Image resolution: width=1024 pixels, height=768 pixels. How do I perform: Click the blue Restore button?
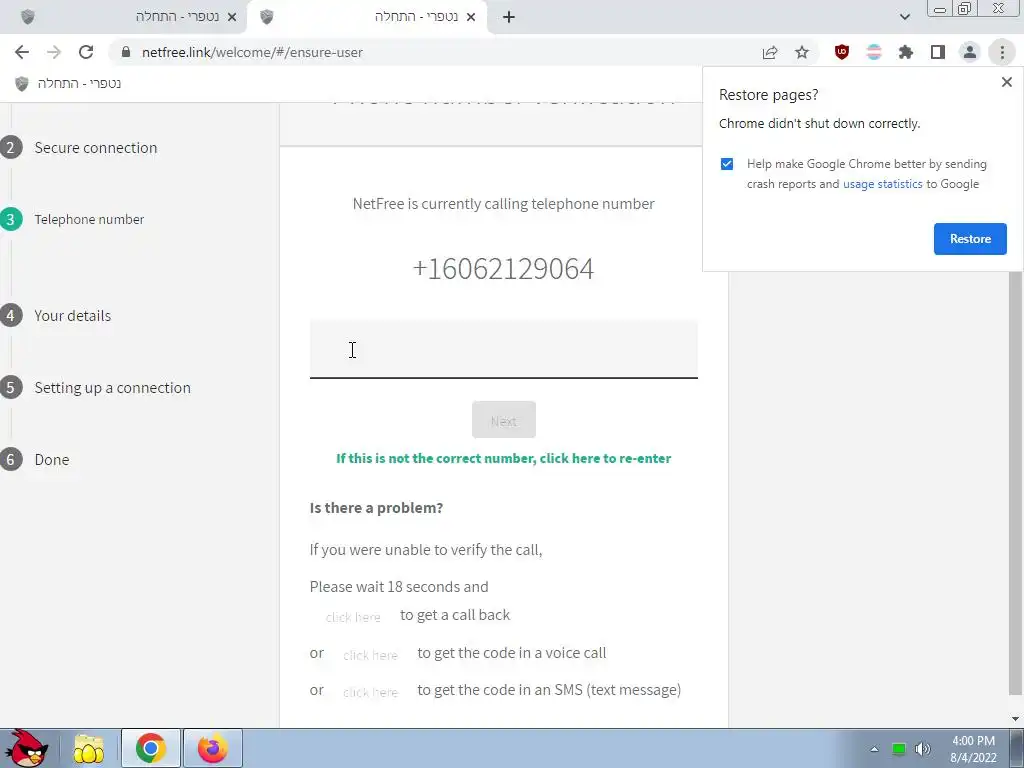pos(970,239)
